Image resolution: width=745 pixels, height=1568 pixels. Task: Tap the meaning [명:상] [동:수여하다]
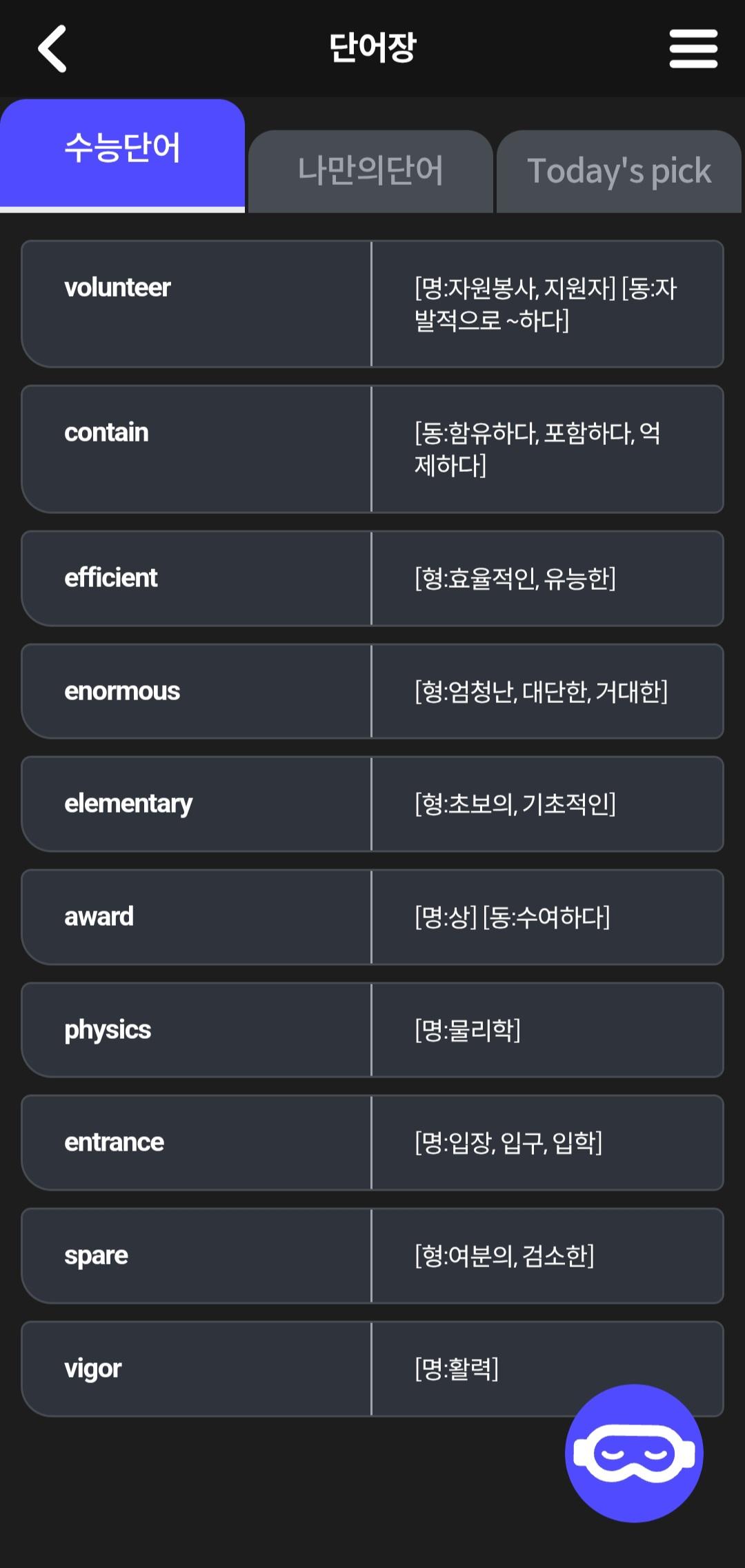(513, 917)
